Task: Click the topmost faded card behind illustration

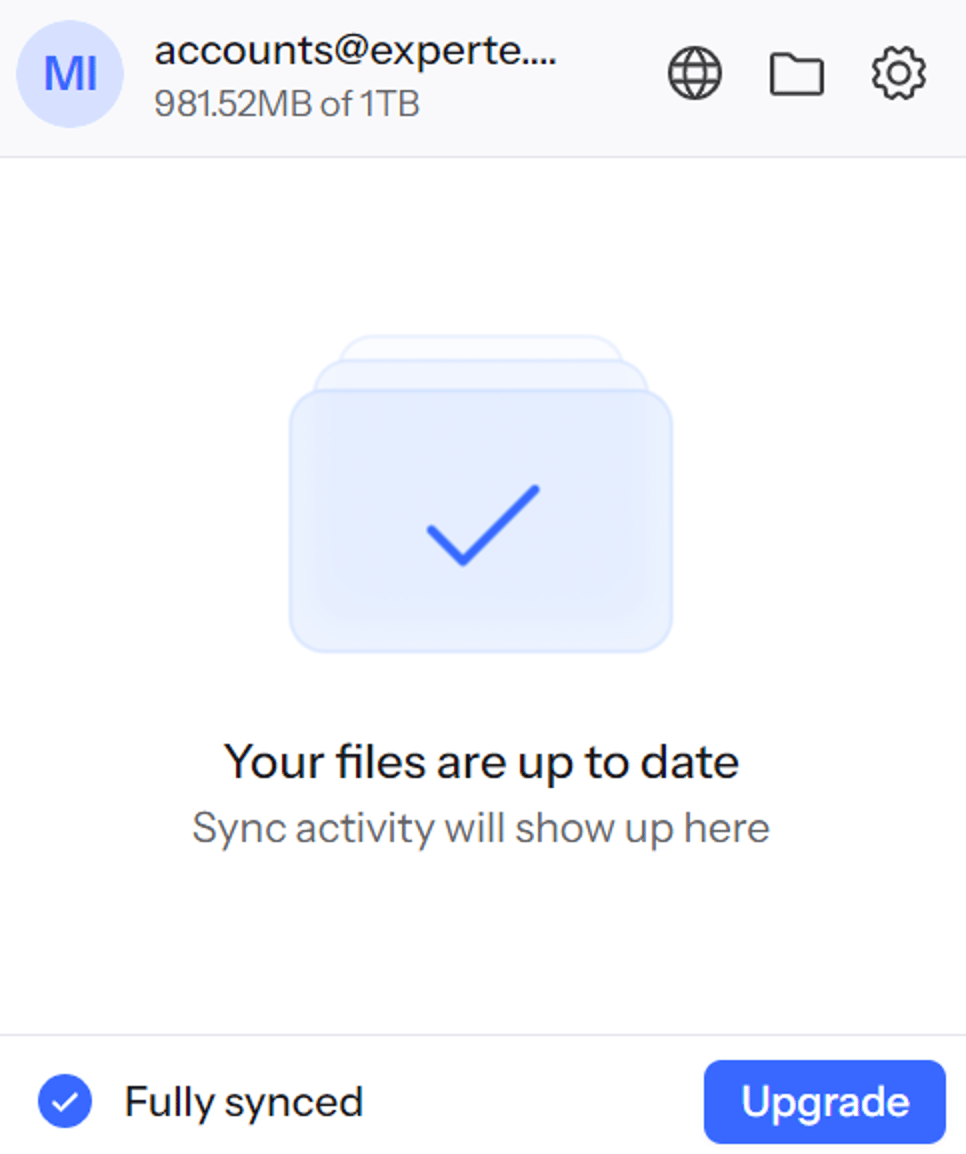Action: [481, 347]
